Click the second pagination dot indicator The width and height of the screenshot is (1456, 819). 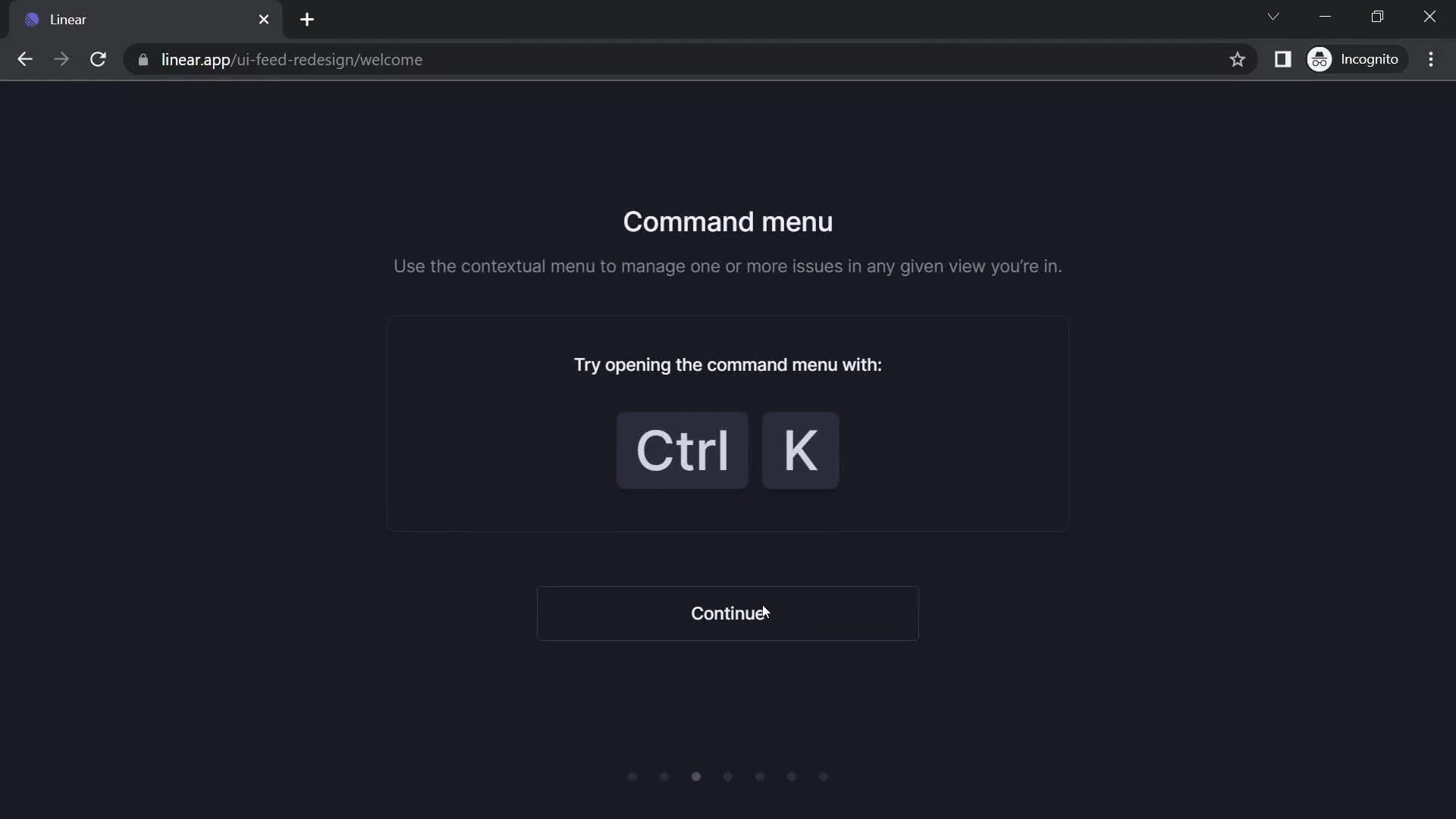[x=664, y=776]
